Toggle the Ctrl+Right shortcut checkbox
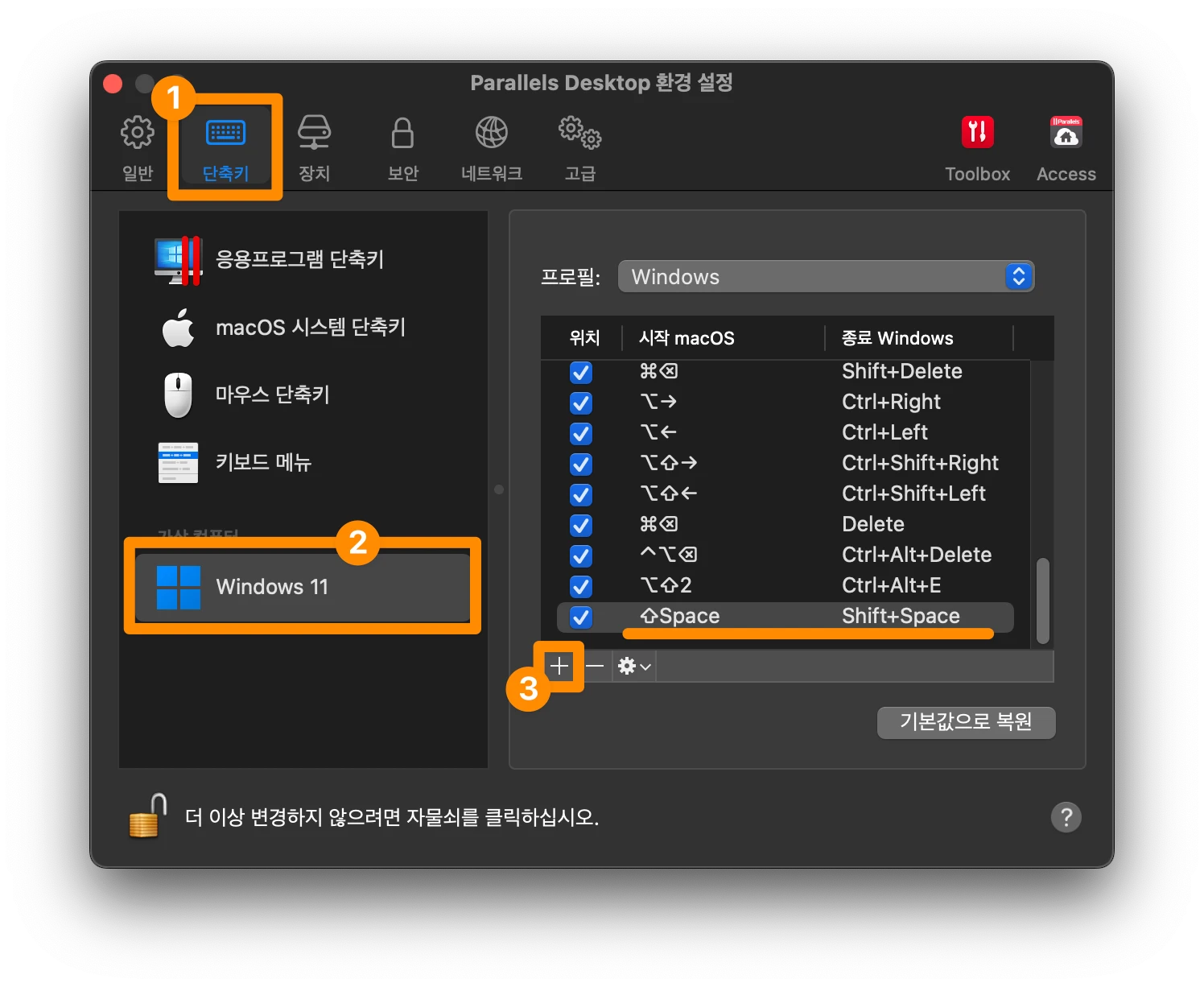 pos(581,403)
